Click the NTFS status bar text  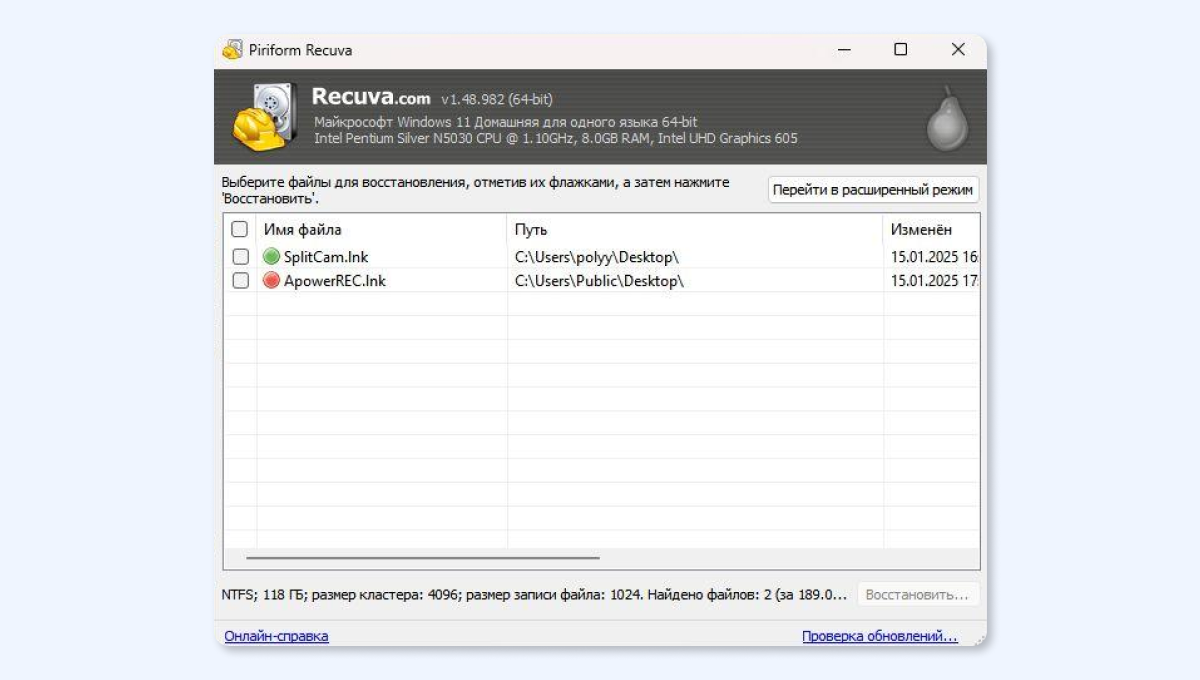(x=535, y=595)
